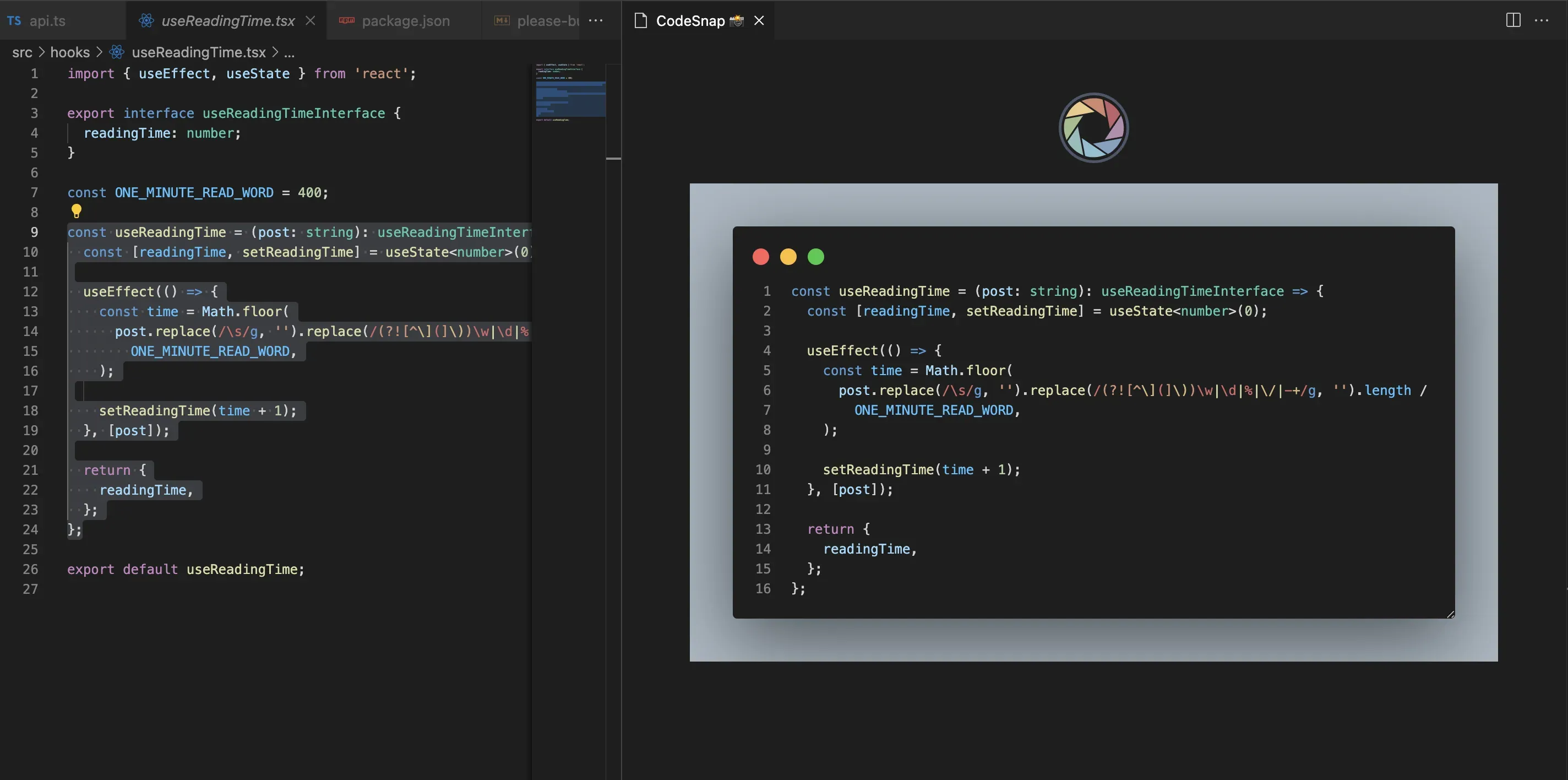1568x780 pixels.
Task: Expand the src breadcrumb segment
Action: (x=22, y=52)
